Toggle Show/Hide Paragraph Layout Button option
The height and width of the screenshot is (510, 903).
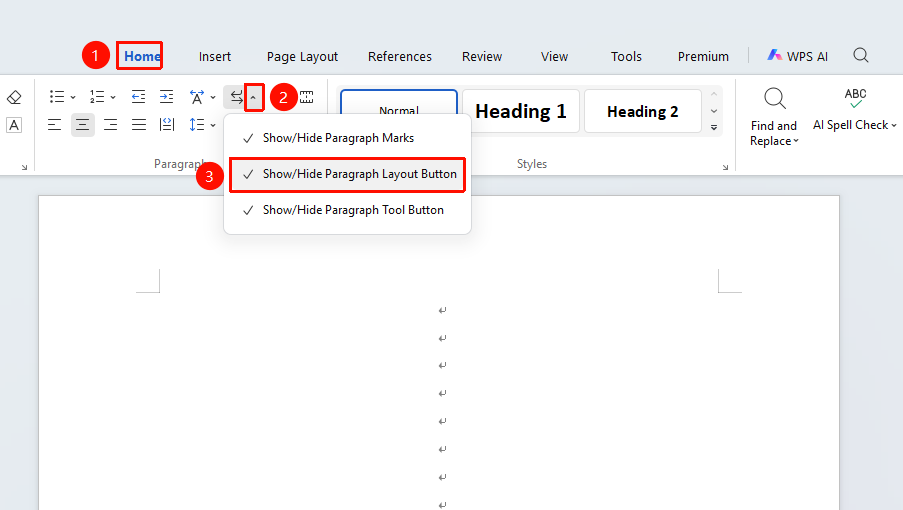[347, 174]
